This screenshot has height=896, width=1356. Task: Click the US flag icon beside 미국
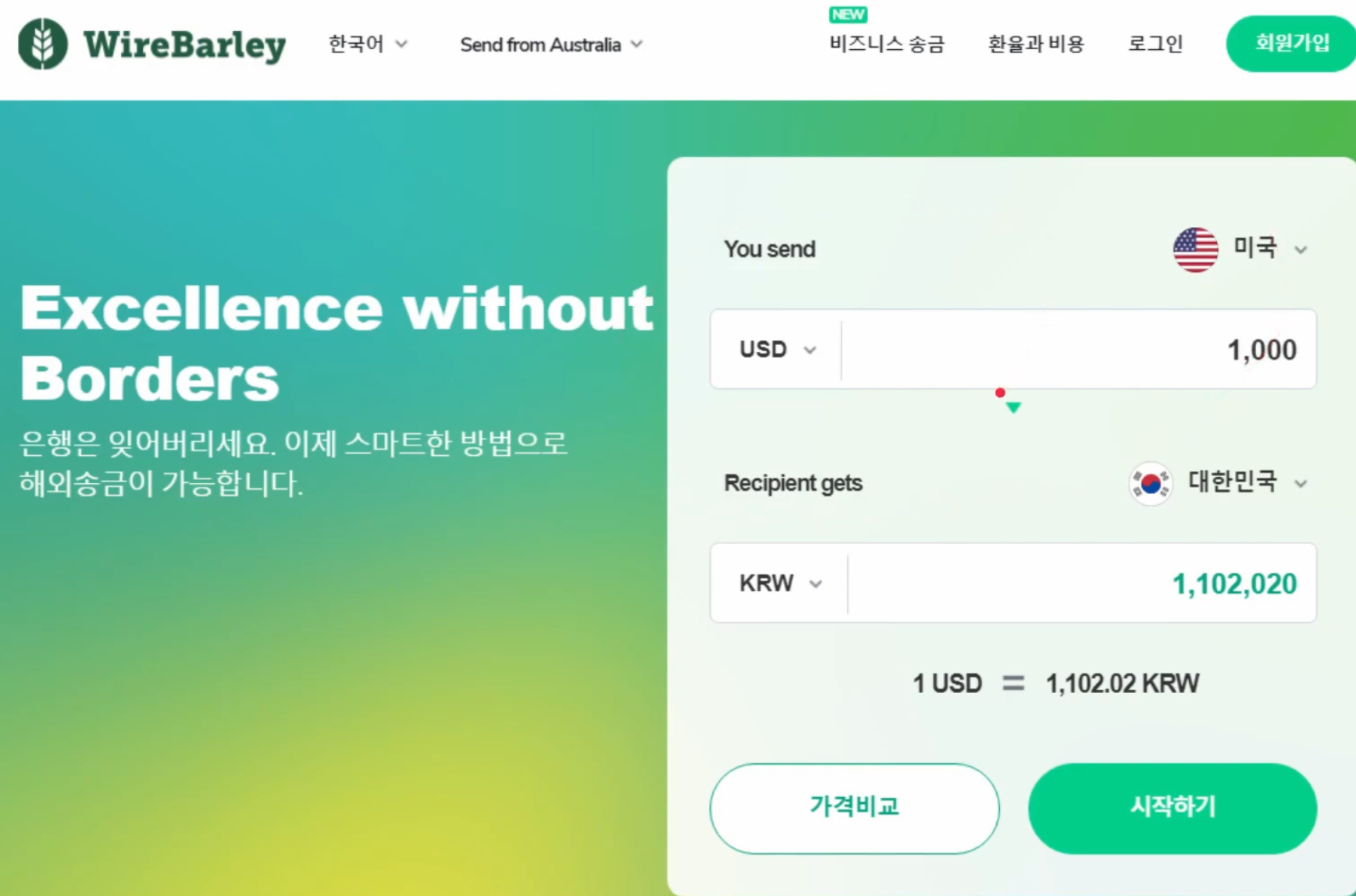(x=1197, y=249)
